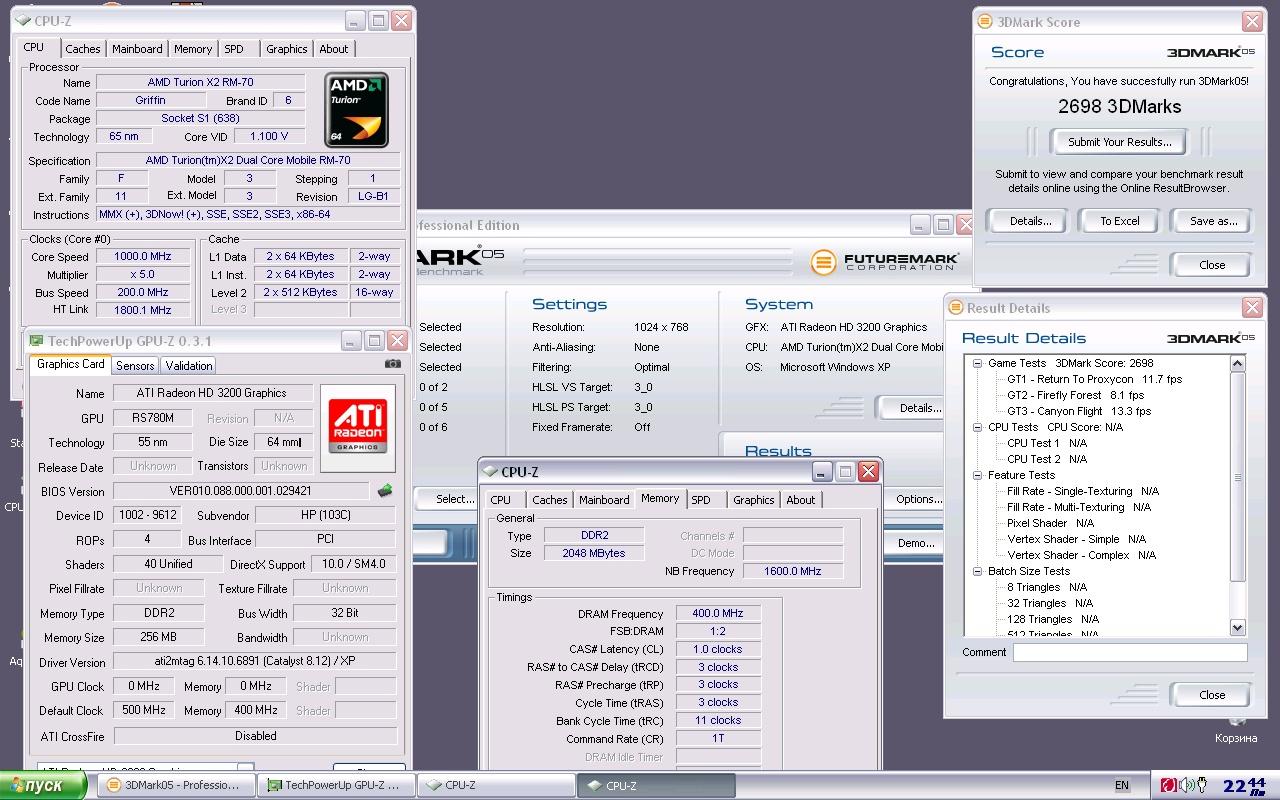
Task: Open the Mainboard tab in lower CPU-Z window
Action: coord(604,499)
